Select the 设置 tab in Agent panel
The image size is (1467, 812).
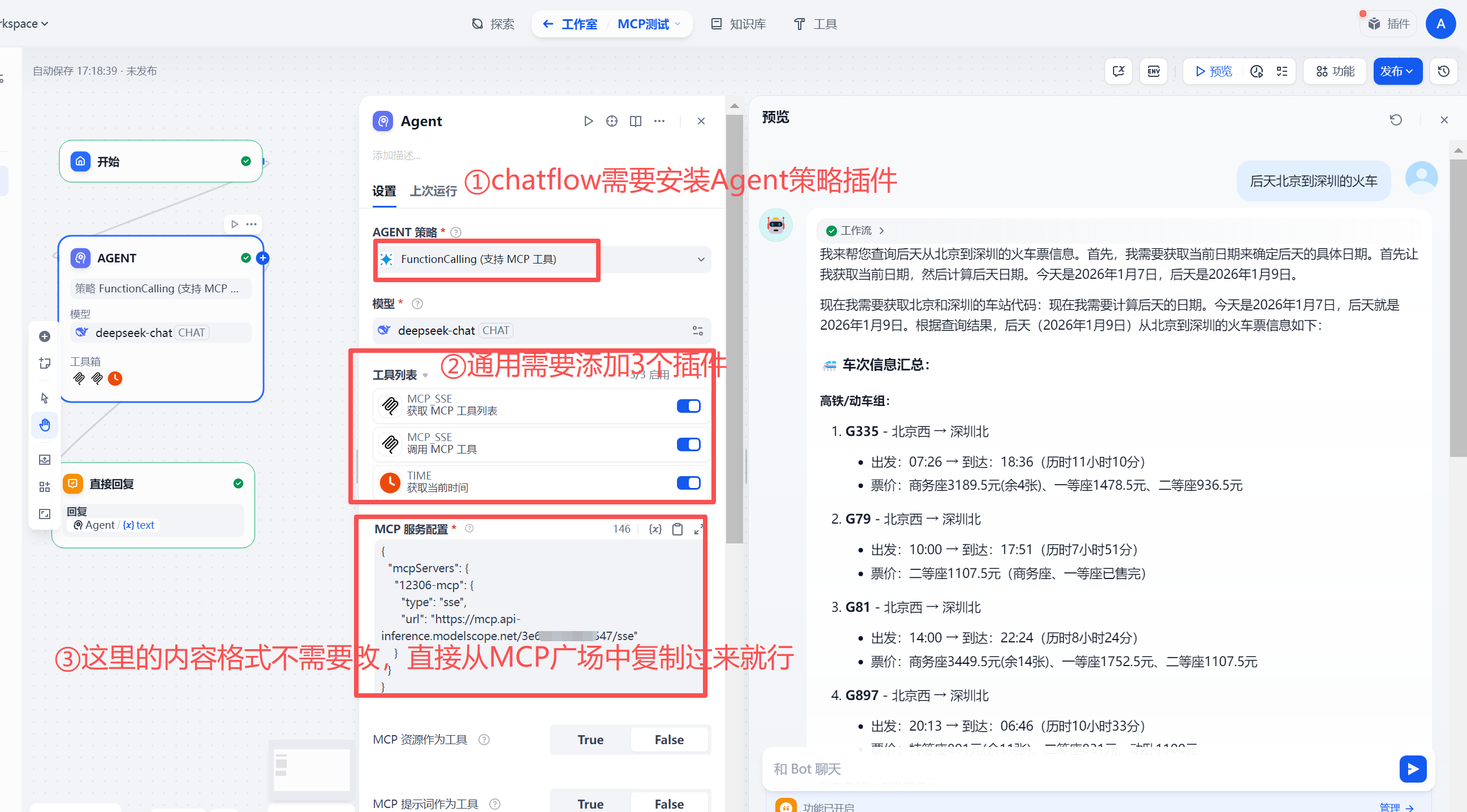coord(384,191)
